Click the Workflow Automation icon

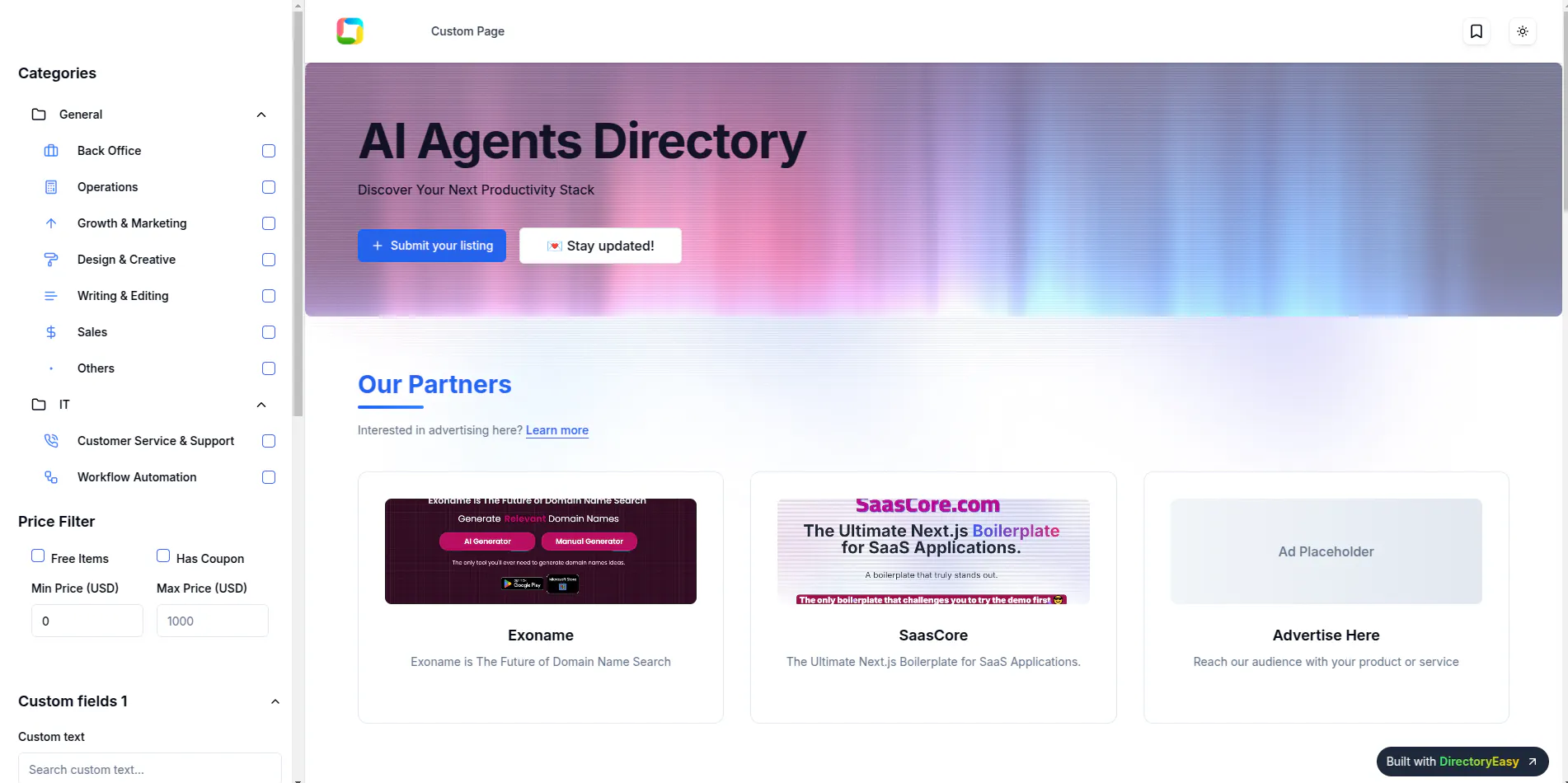(x=51, y=476)
